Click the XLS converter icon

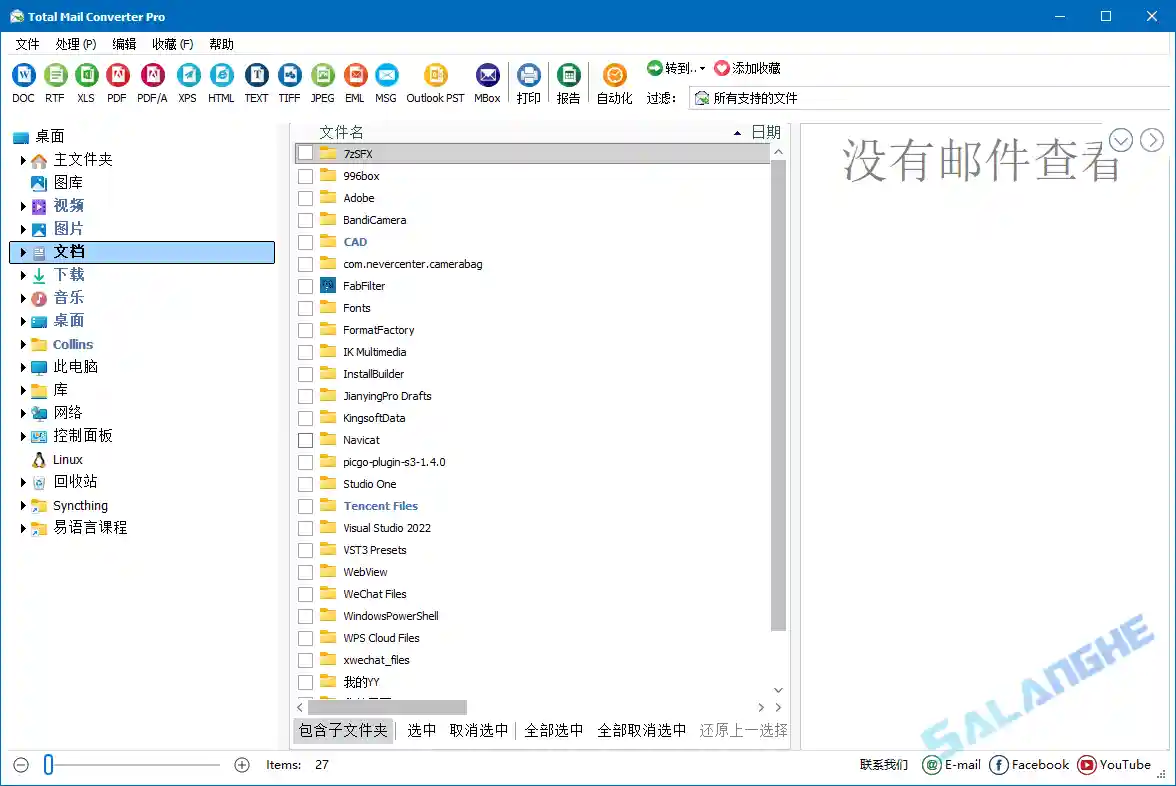(x=86, y=75)
